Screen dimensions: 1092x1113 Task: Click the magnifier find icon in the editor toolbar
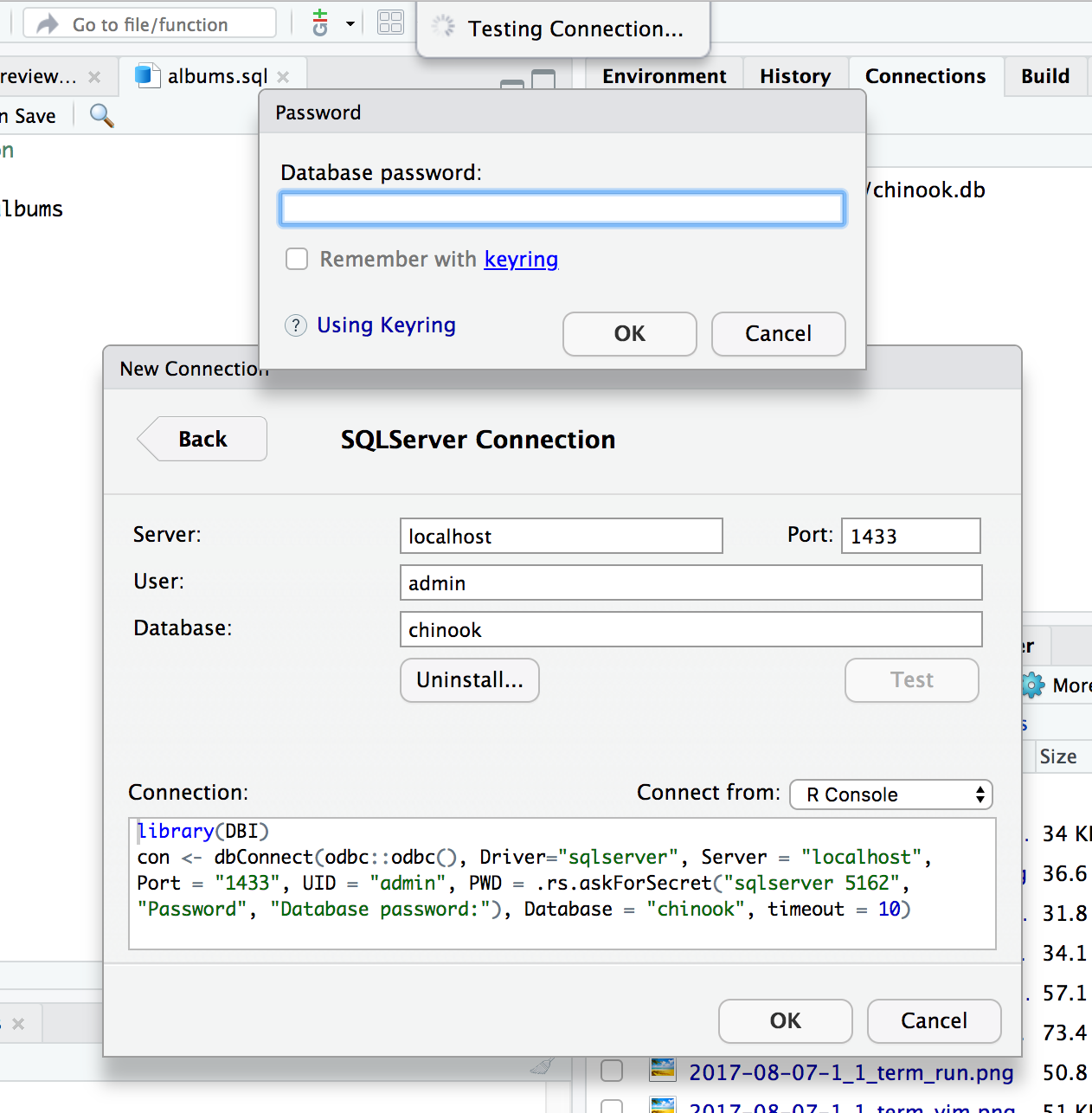tap(102, 115)
